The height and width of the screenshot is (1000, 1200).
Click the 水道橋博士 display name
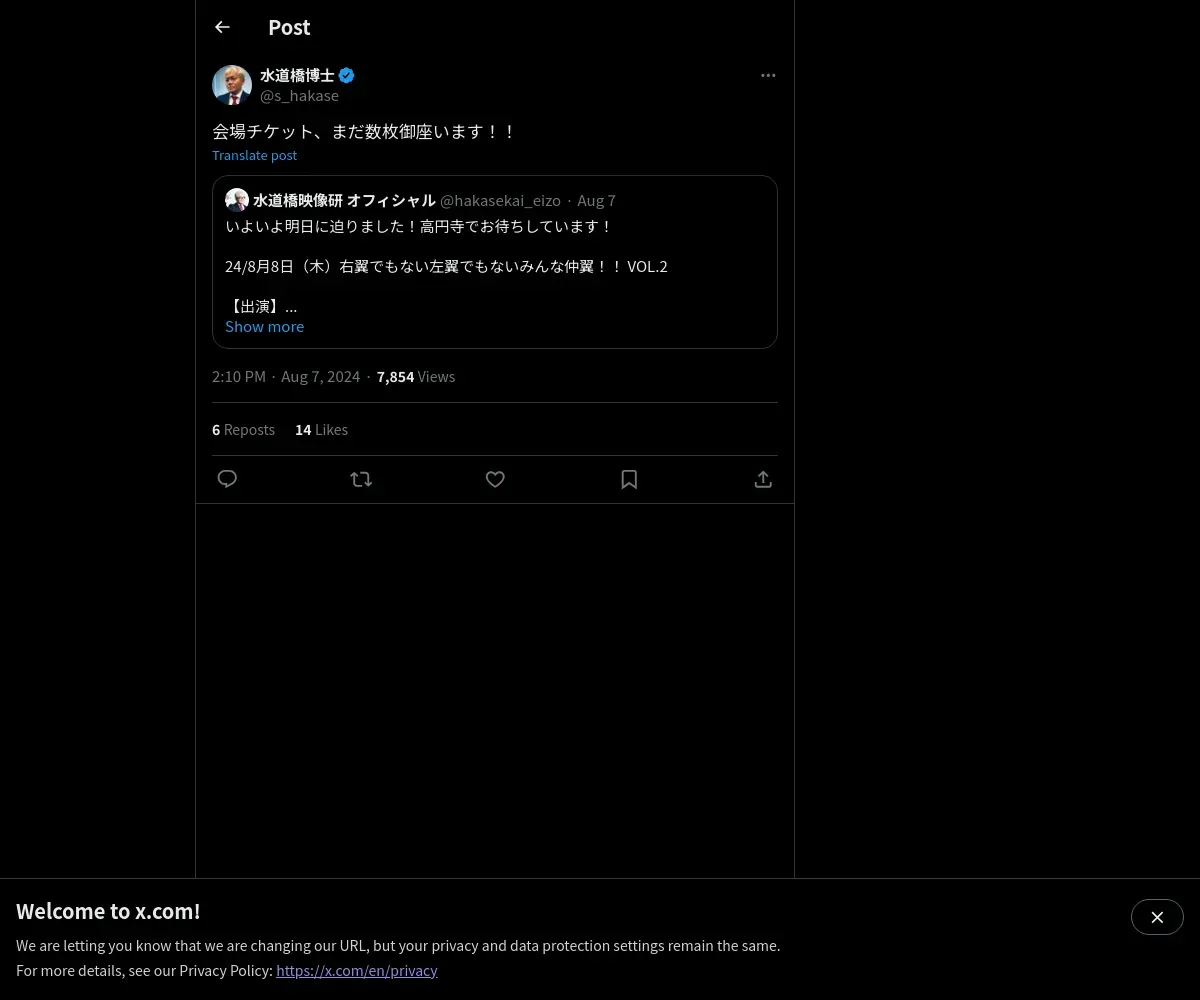[x=297, y=75]
